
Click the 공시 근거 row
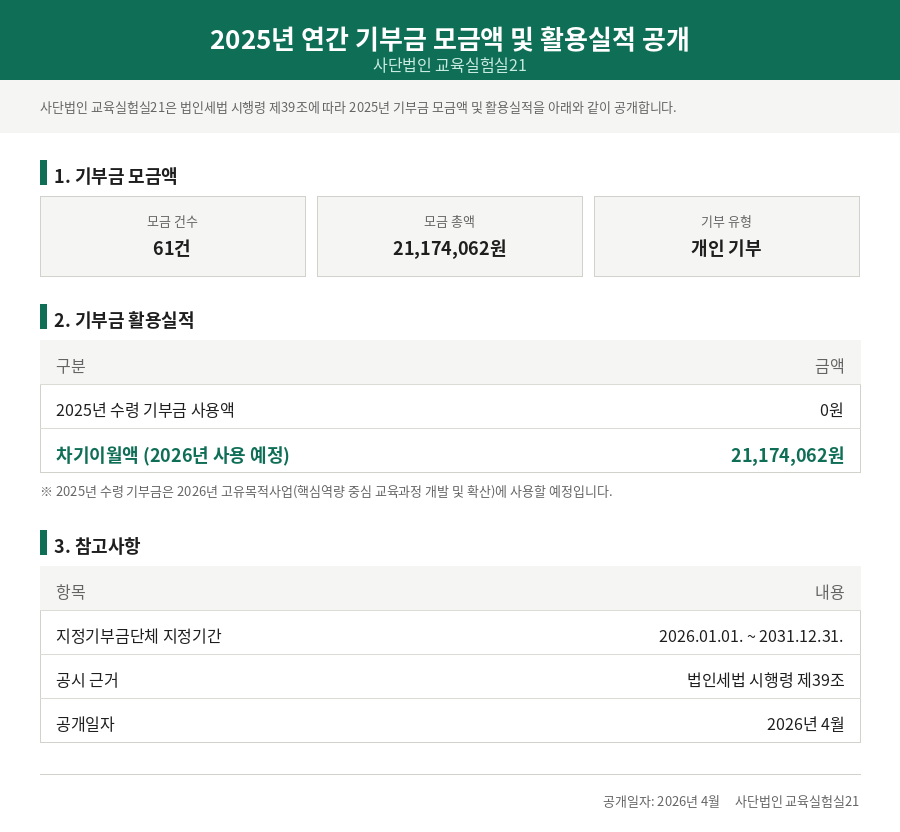click(x=450, y=680)
